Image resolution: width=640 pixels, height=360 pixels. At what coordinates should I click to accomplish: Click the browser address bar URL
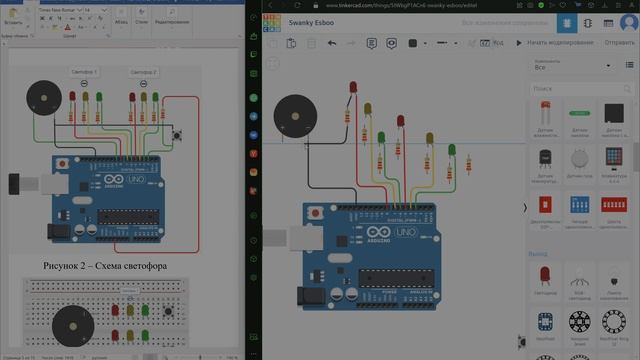[x=401, y=5]
